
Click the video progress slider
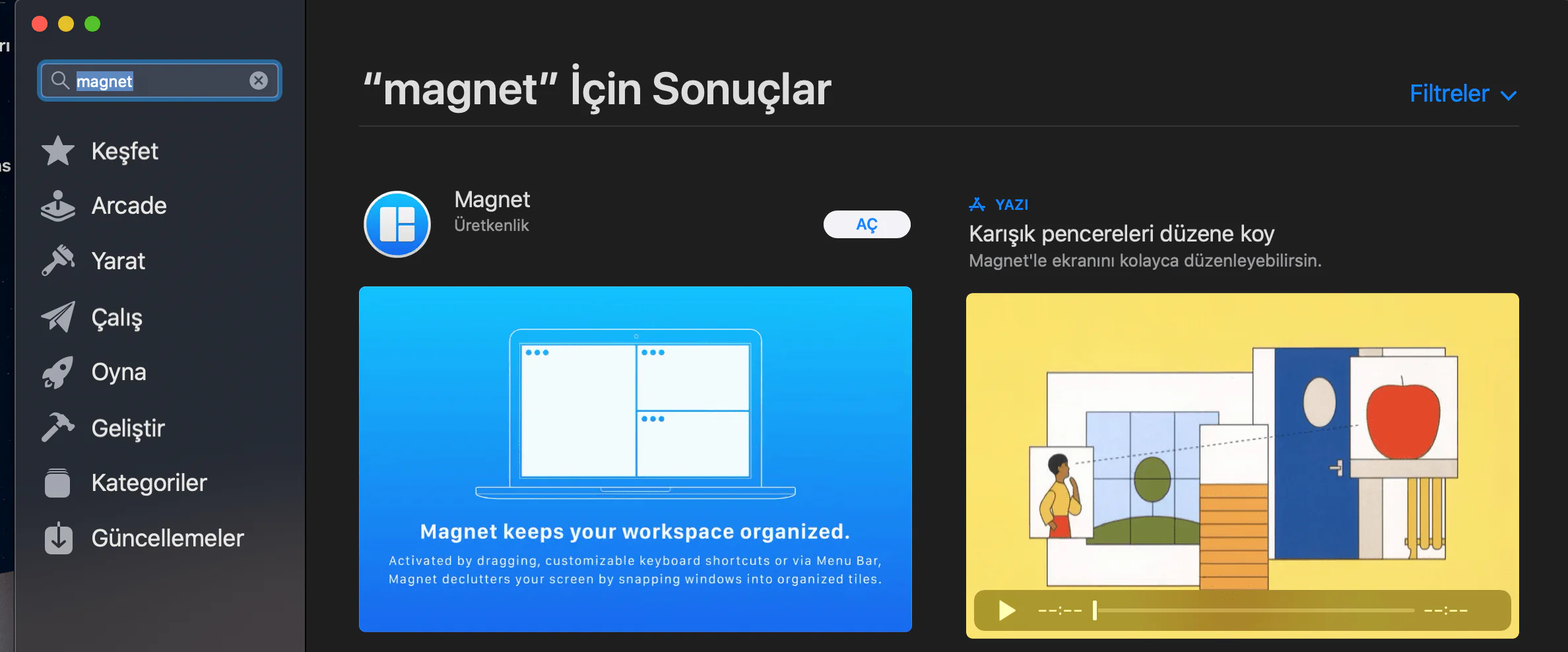point(1253,610)
